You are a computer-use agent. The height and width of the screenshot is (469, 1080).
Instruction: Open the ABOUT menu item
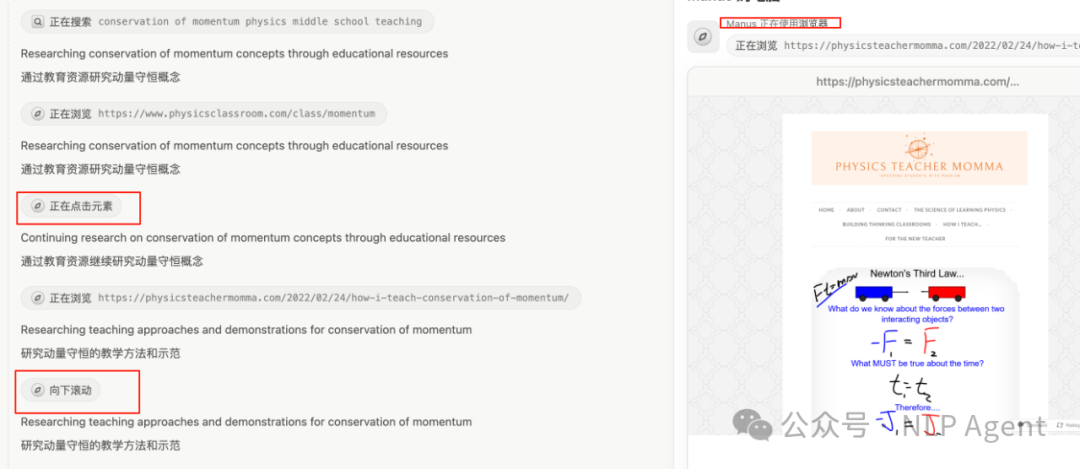click(856, 210)
